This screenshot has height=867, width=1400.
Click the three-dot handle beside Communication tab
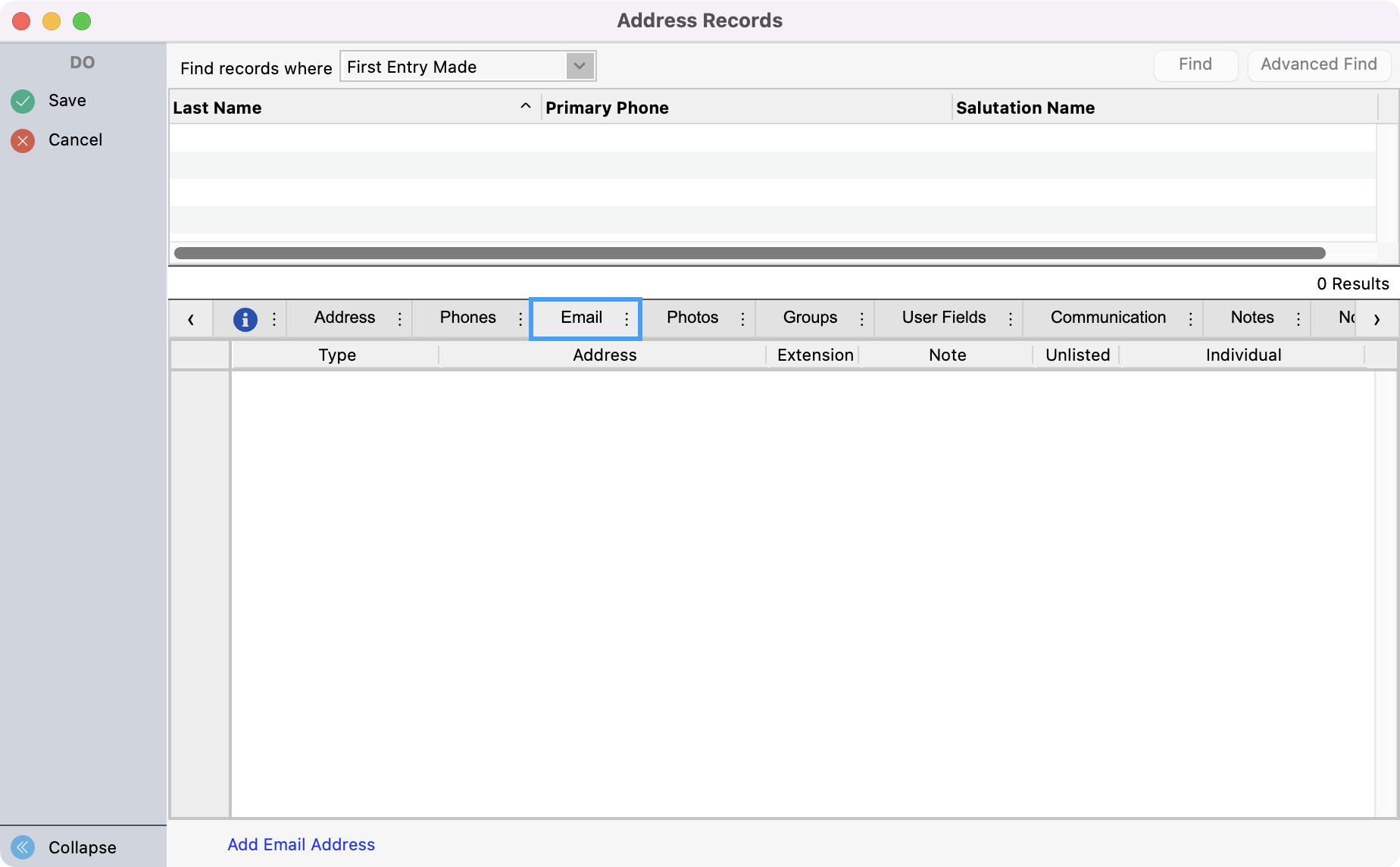(x=1190, y=319)
